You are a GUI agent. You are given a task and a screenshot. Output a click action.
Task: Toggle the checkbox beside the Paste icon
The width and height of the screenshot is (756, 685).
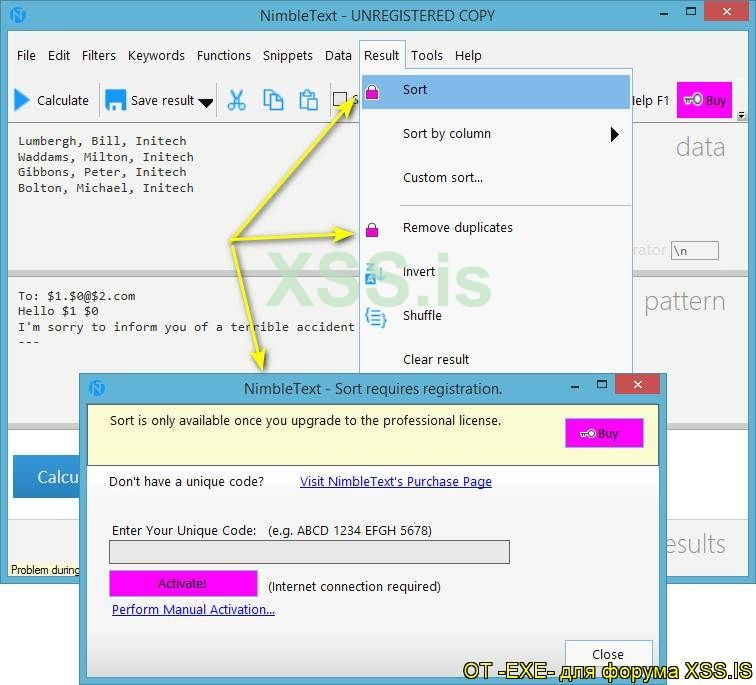(340, 99)
